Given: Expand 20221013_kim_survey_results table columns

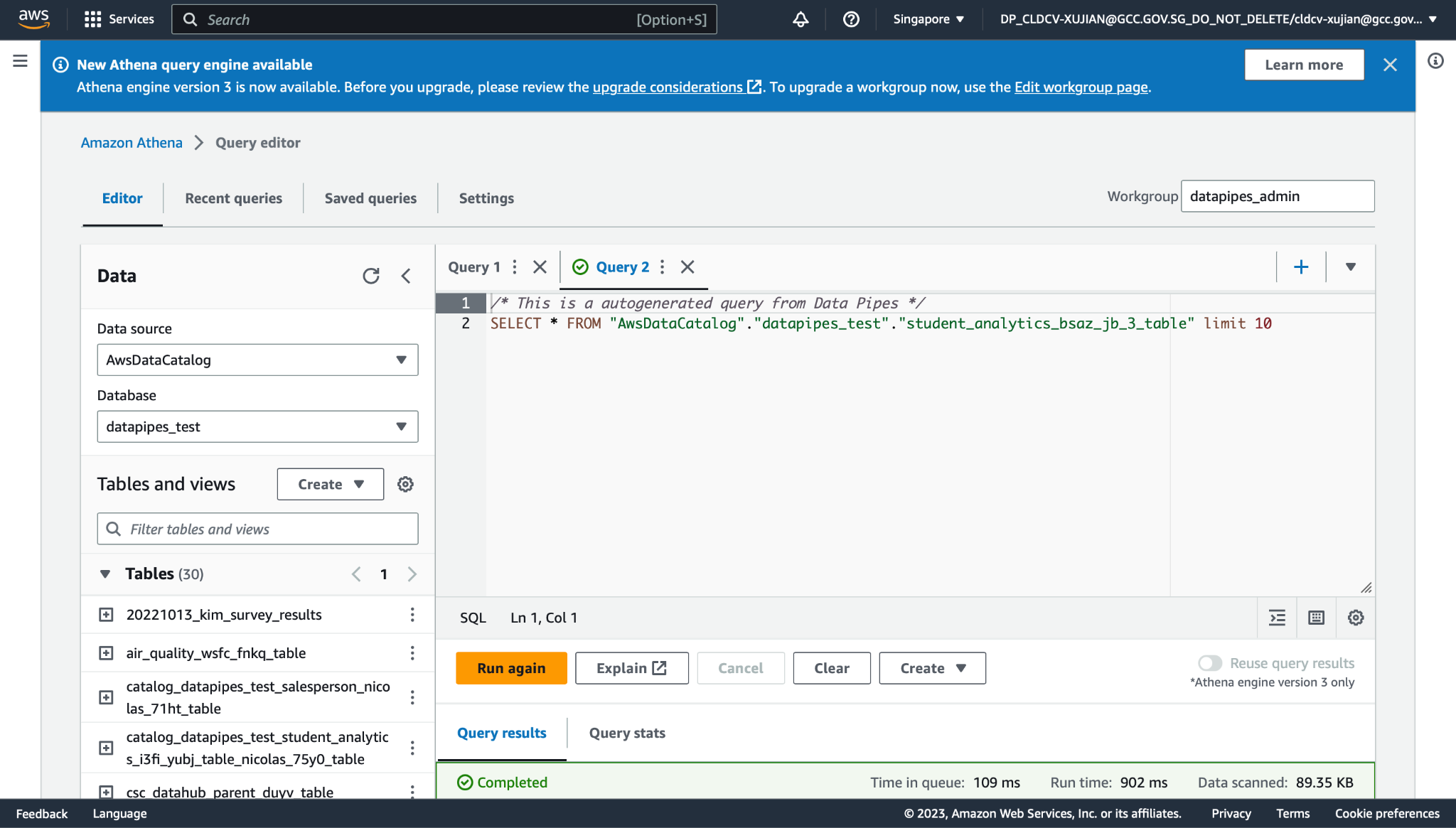Looking at the screenshot, I should 106,615.
